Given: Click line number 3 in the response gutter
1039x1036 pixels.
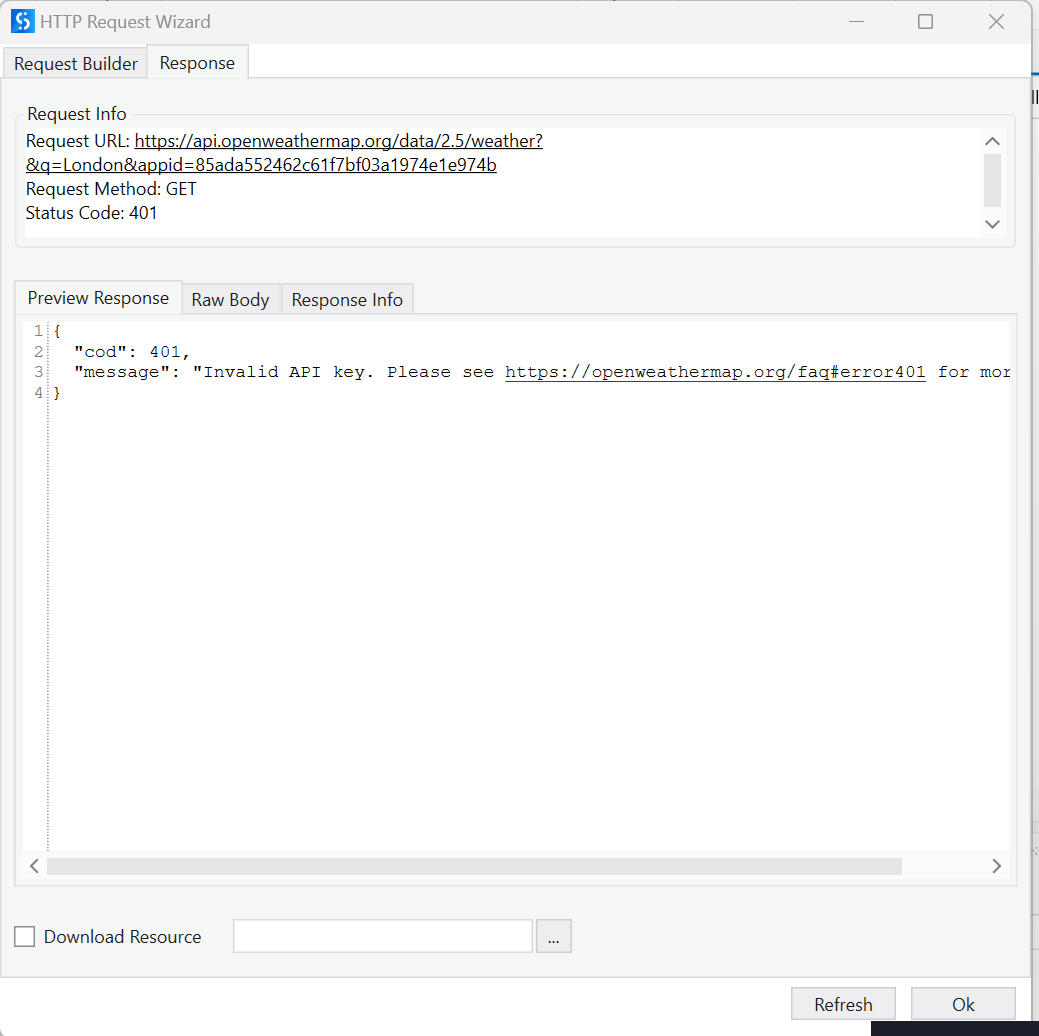Looking at the screenshot, I should pos(38,372).
